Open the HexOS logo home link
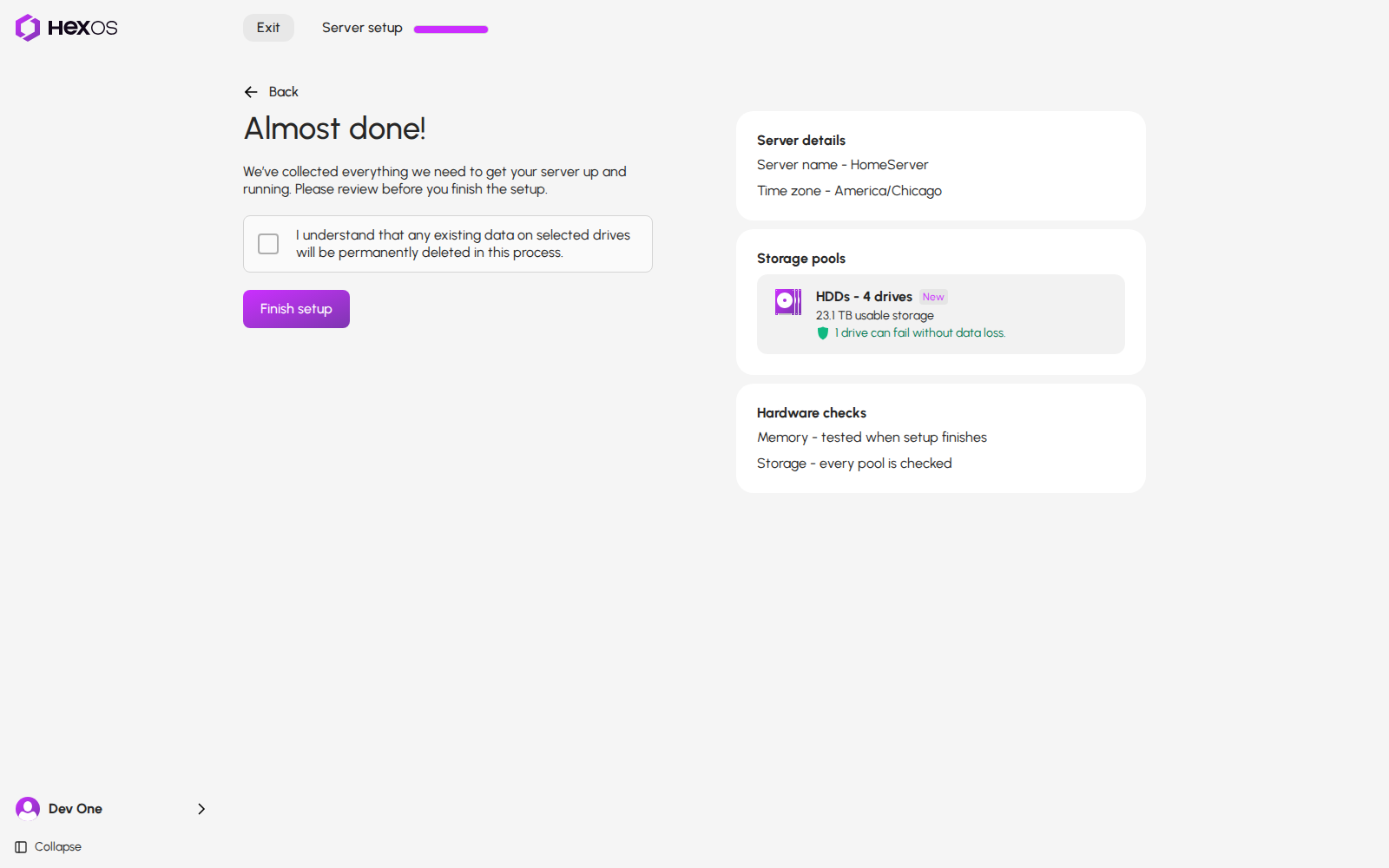This screenshot has height=868, width=1389. [x=66, y=28]
